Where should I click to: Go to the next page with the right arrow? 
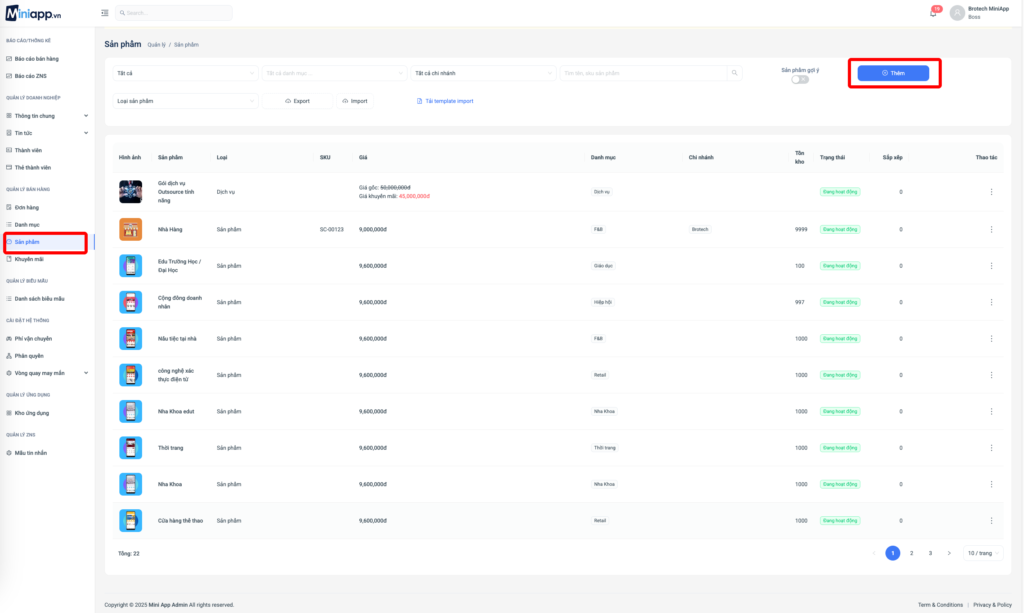click(949, 553)
